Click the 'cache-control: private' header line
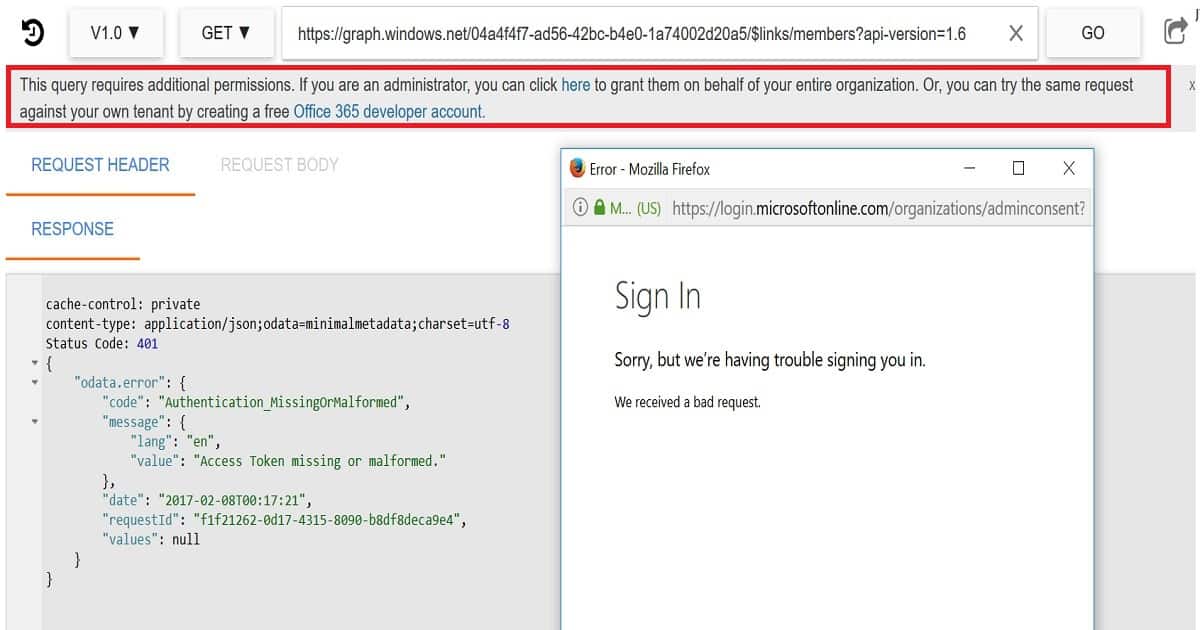 click(x=123, y=304)
